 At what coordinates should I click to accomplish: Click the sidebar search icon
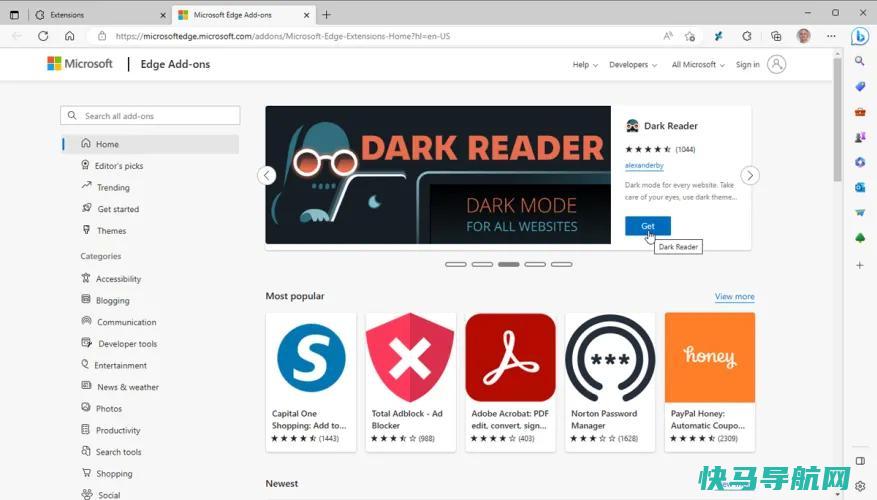click(860, 60)
